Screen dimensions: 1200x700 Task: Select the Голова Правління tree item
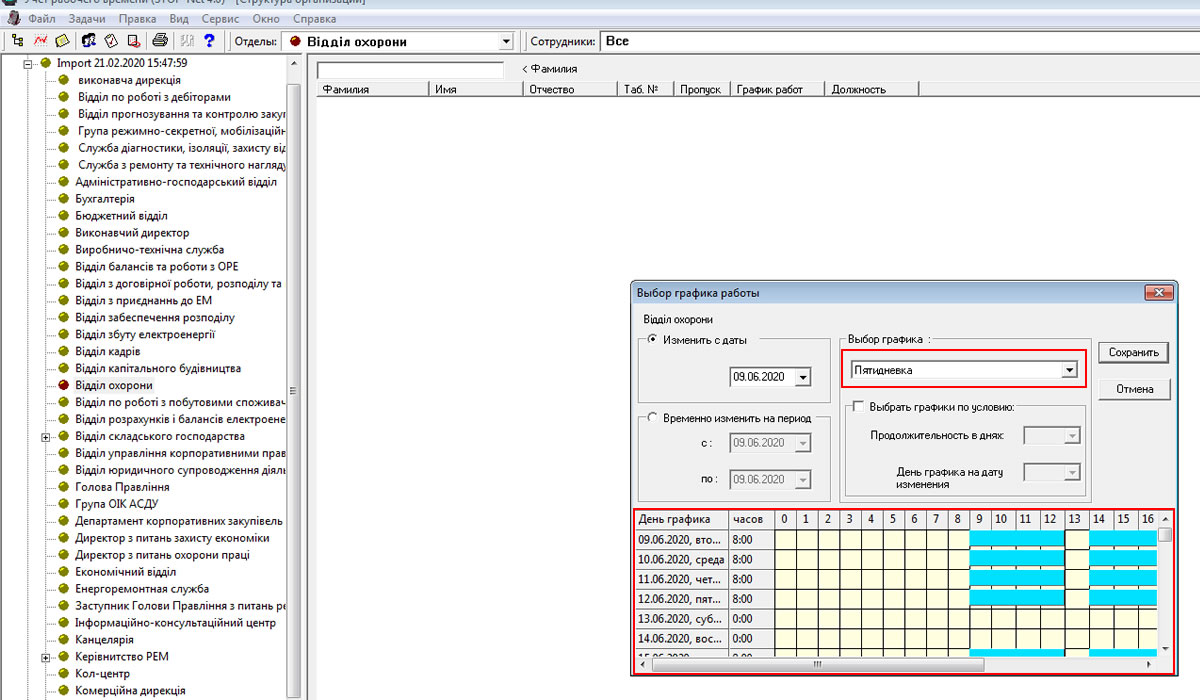pos(122,487)
